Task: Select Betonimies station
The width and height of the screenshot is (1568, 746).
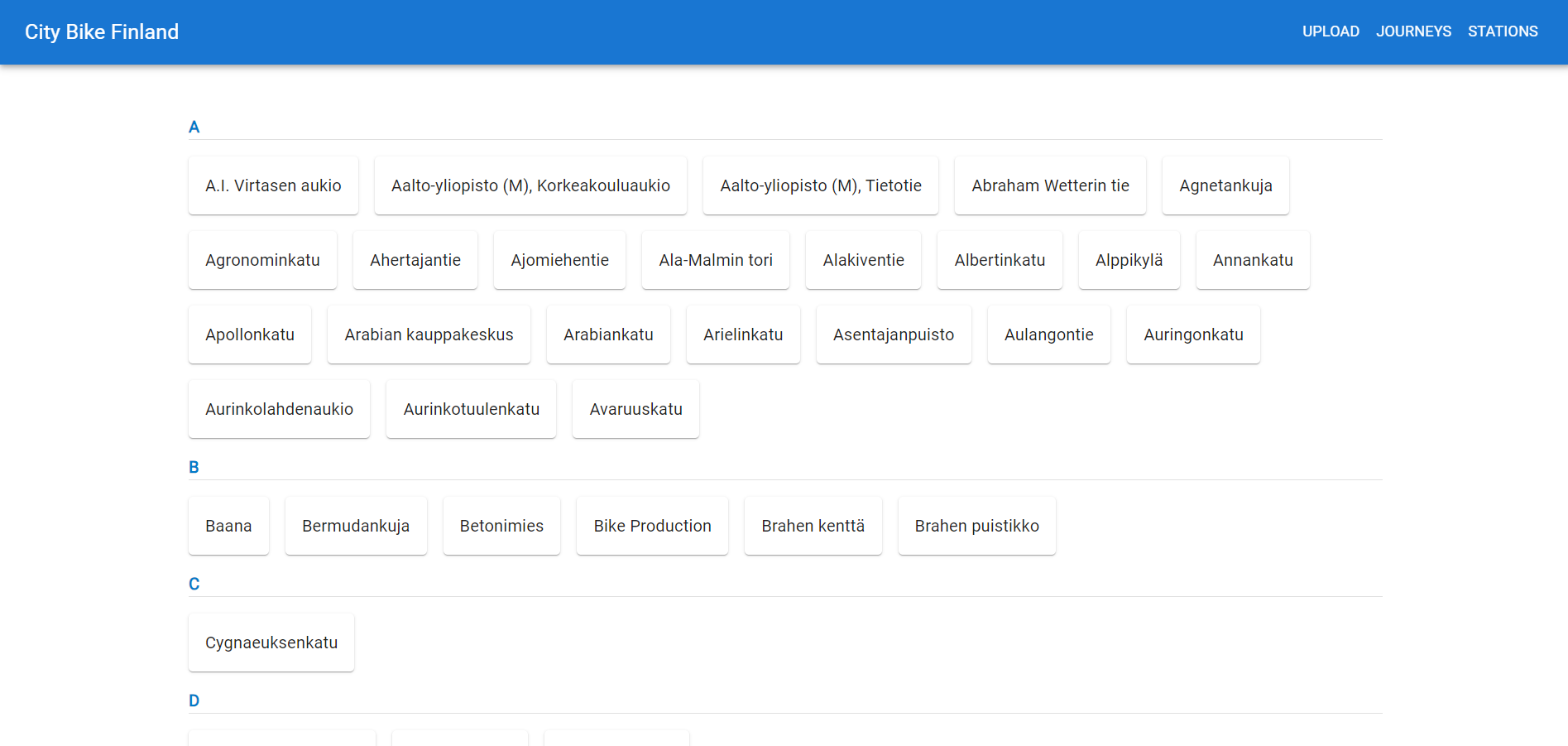Action: point(501,526)
